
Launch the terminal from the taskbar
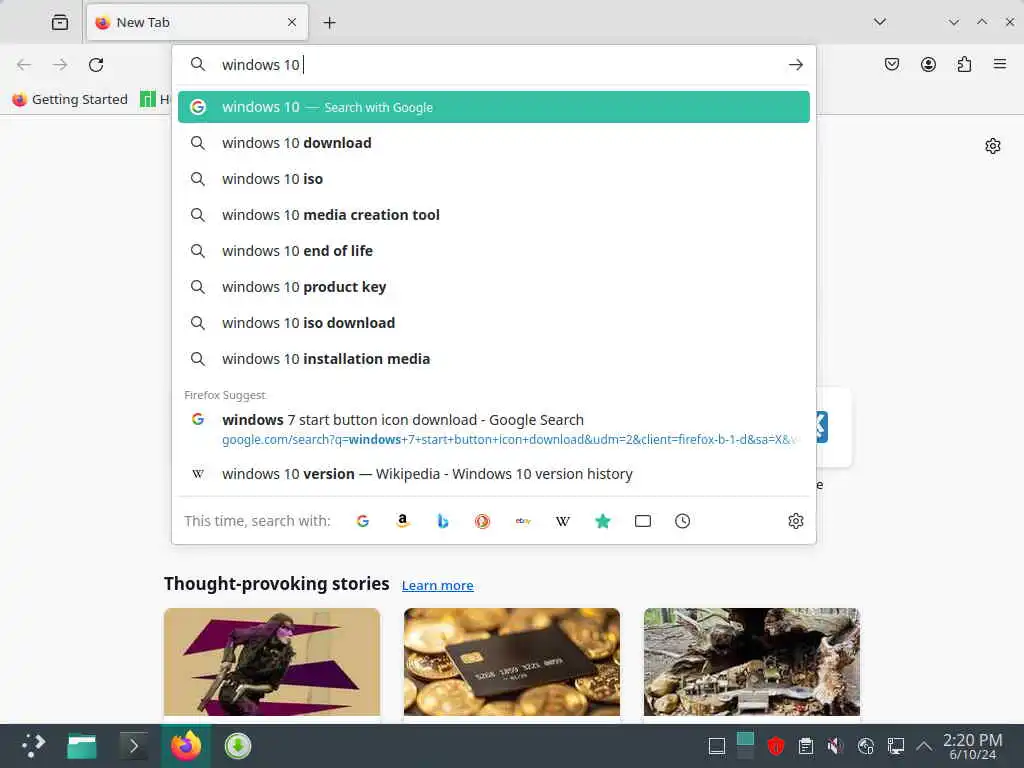pos(134,746)
